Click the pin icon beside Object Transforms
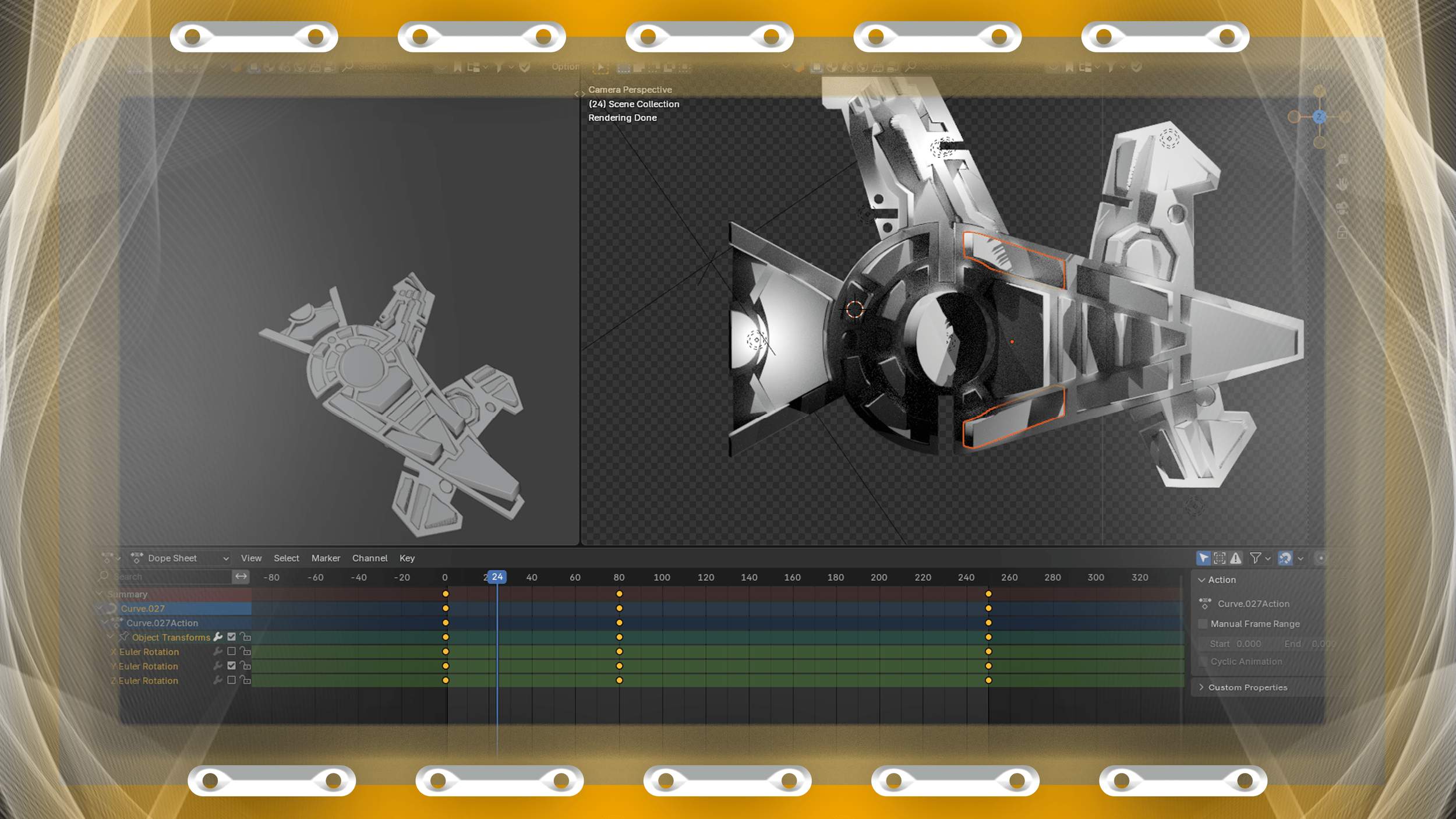 (x=123, y=637)
